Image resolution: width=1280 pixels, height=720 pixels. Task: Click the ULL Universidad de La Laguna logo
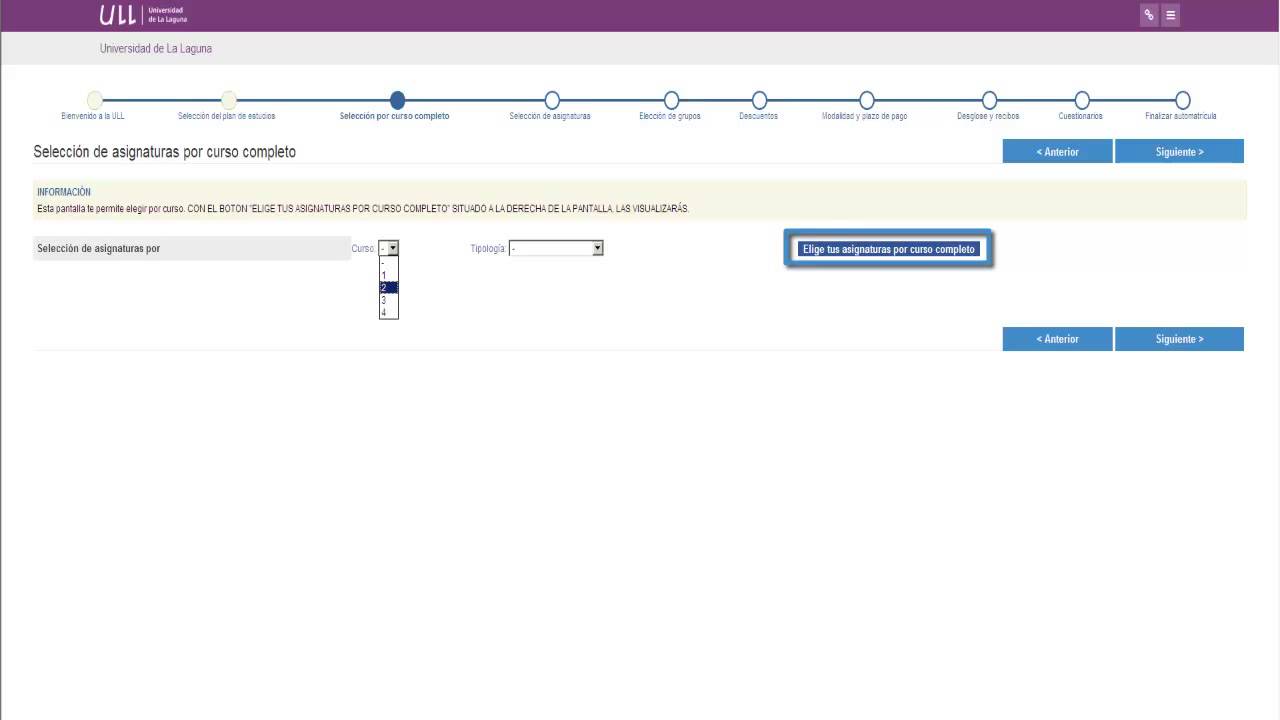pos(143,14)
